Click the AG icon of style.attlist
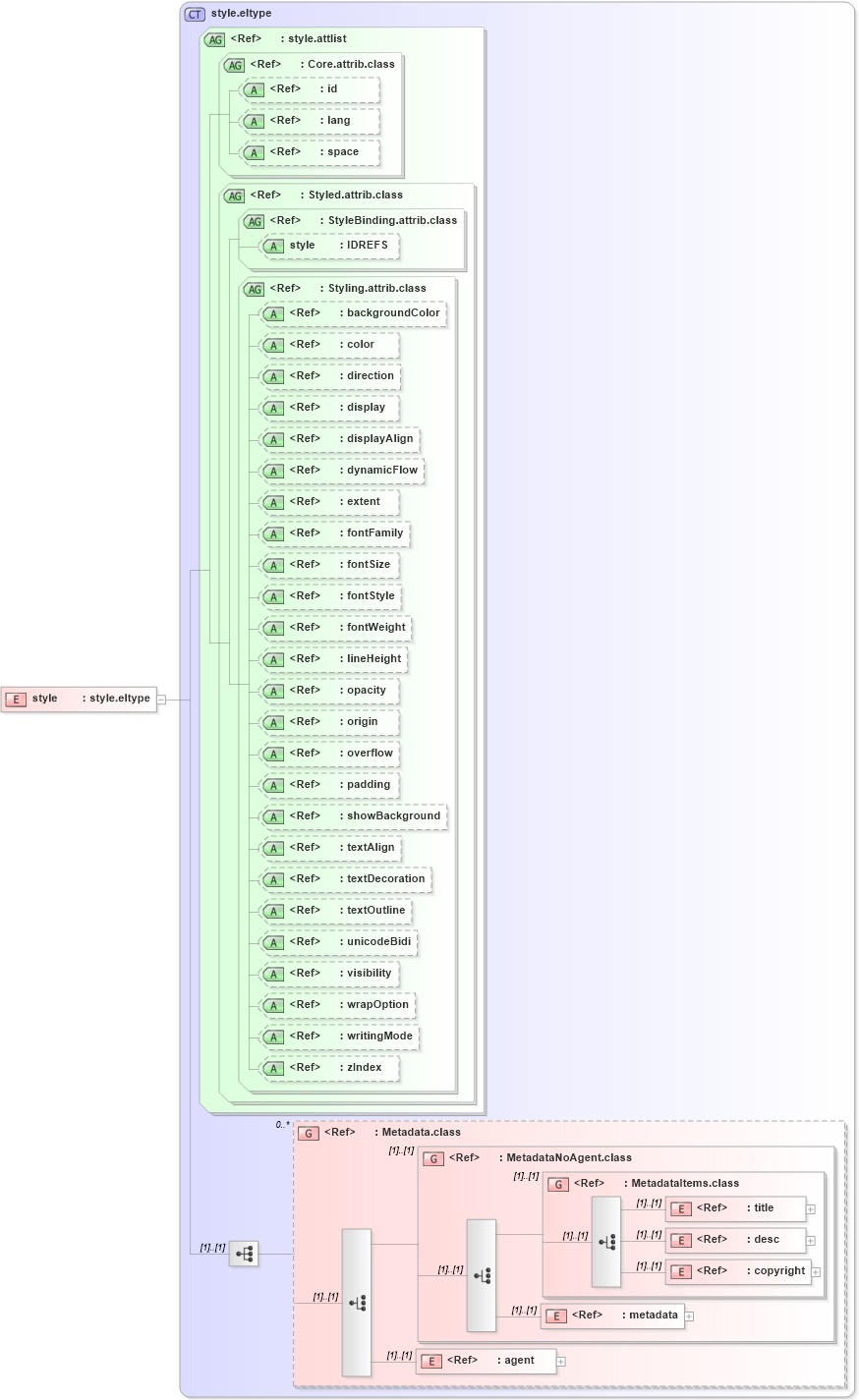 (214, 39)
